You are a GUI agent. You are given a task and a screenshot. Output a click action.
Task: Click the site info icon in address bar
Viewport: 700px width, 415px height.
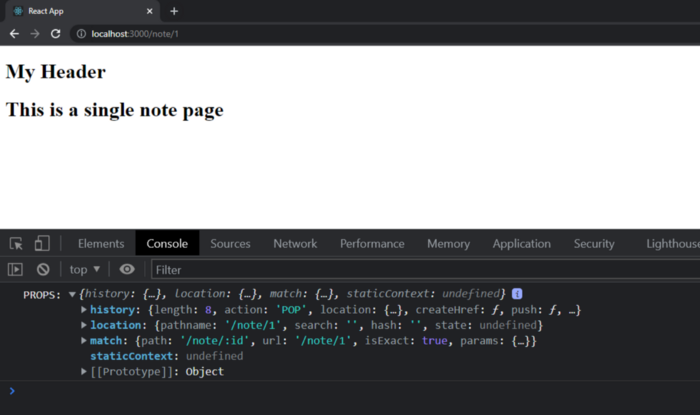click(81, 33)
